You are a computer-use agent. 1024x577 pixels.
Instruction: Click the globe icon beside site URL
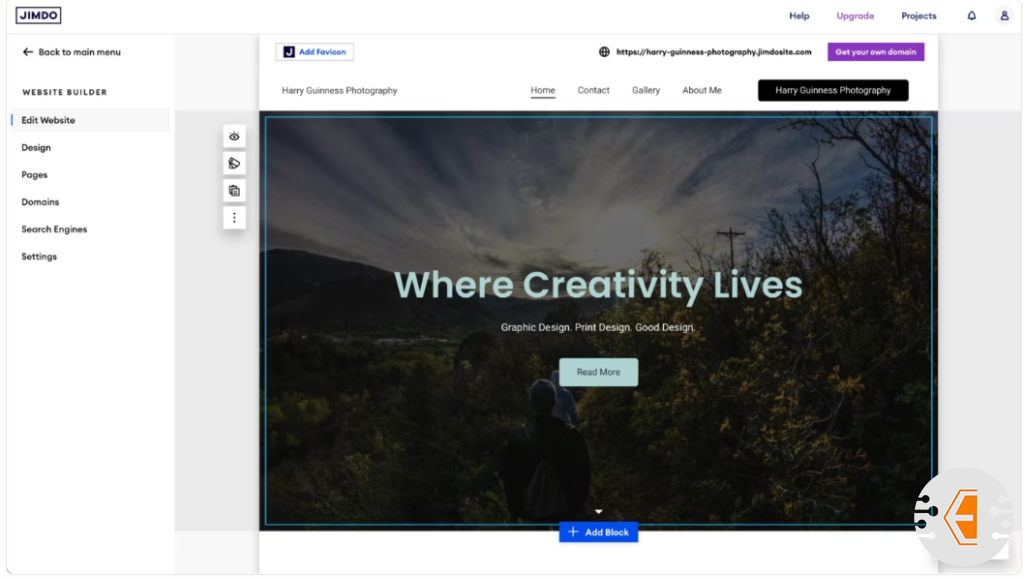click(x=604, y=52)
